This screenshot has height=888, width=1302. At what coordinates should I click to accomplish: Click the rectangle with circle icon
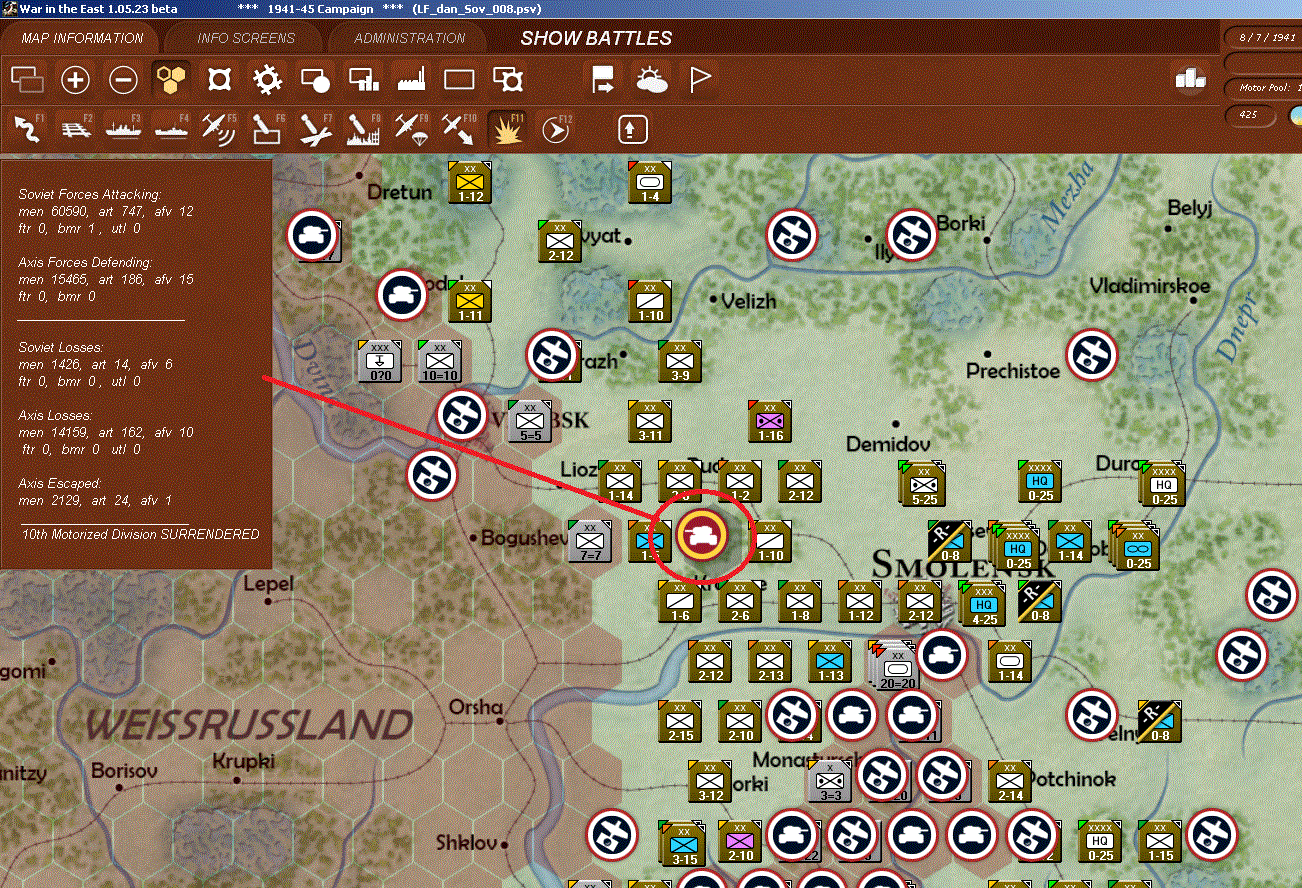315,79
